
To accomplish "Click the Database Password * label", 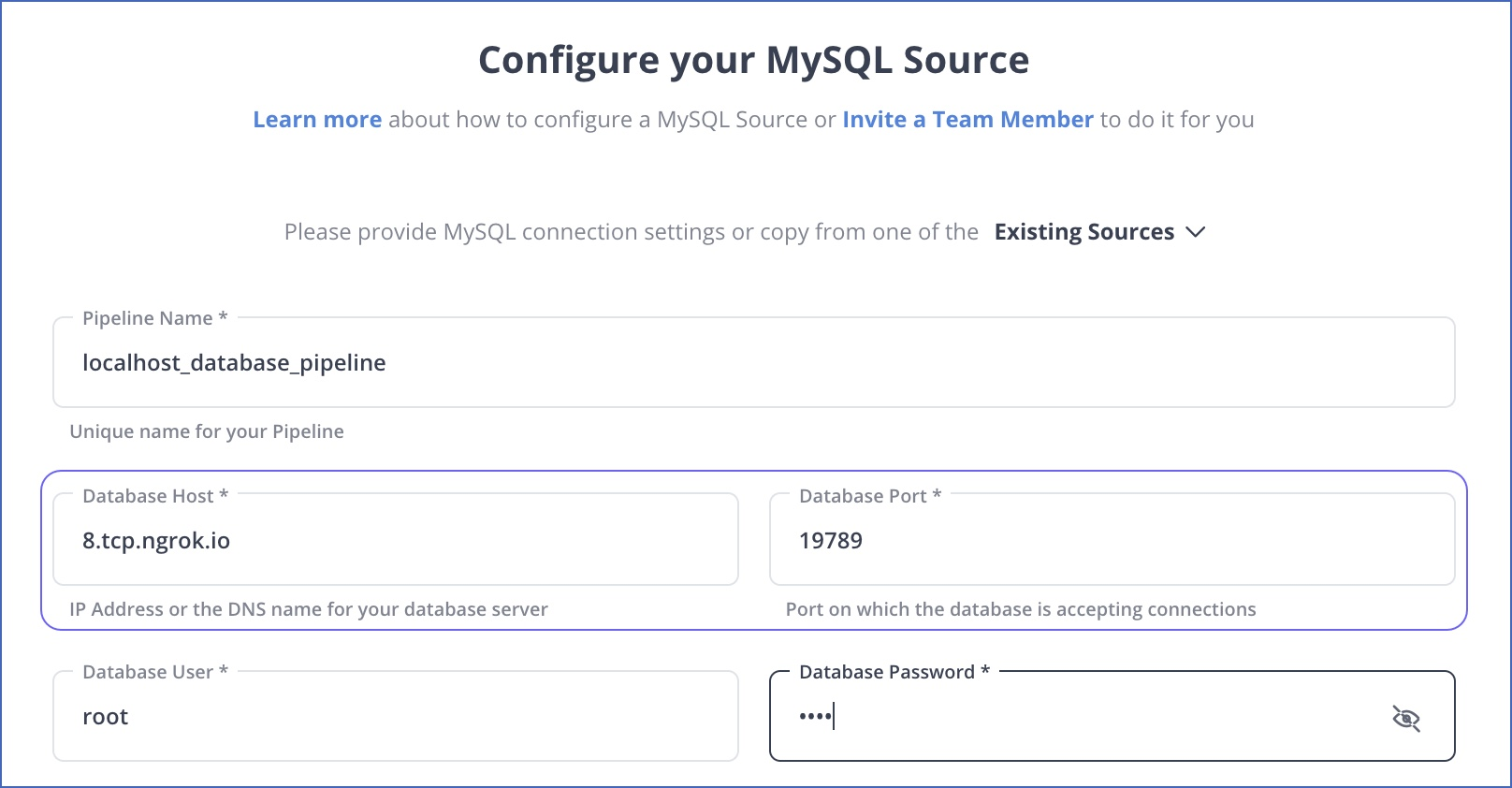I will 894,672.
